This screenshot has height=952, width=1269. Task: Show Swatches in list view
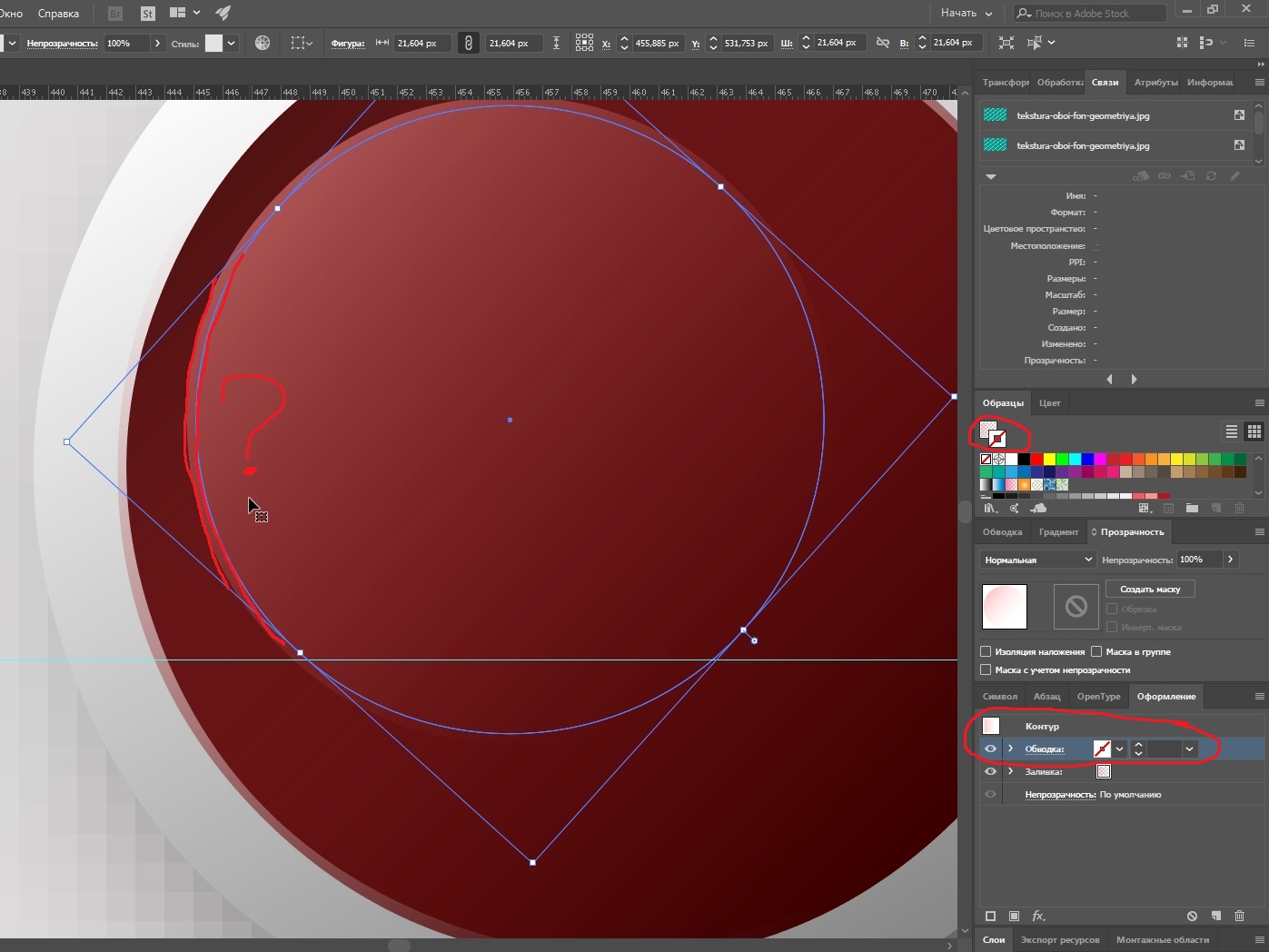pos(1232,431)
